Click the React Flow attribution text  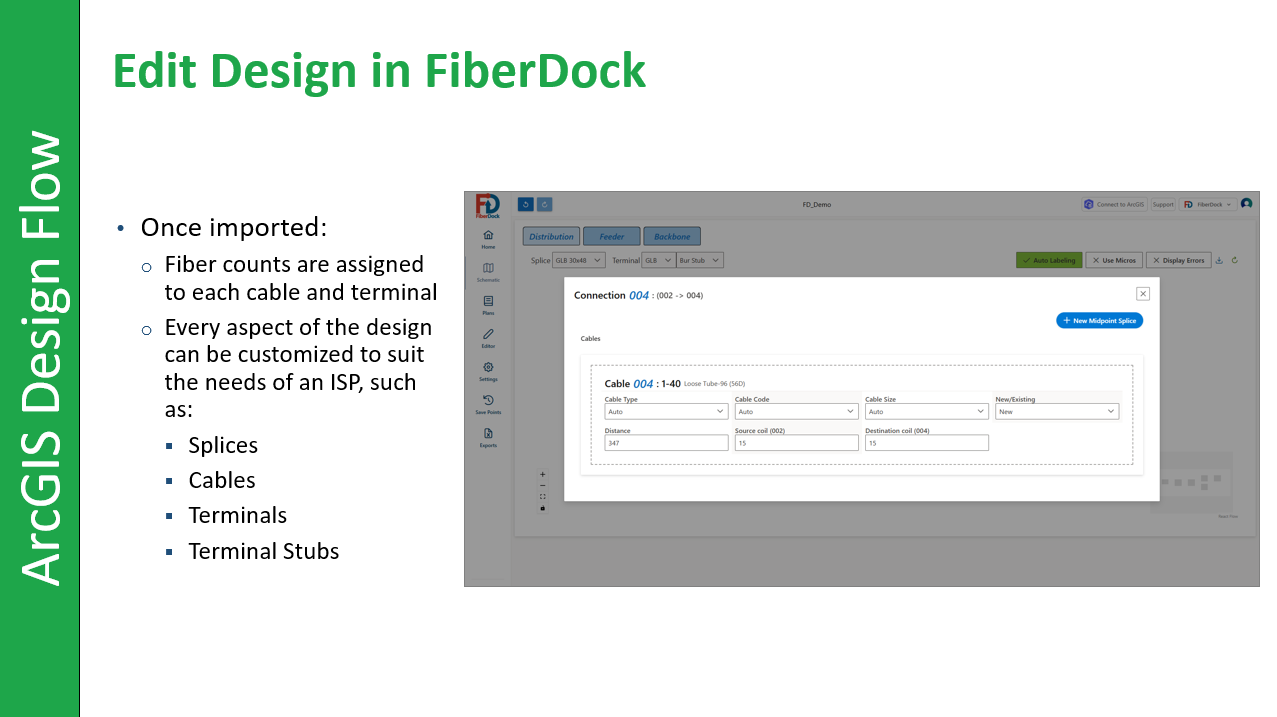(x=1228, y=517)
